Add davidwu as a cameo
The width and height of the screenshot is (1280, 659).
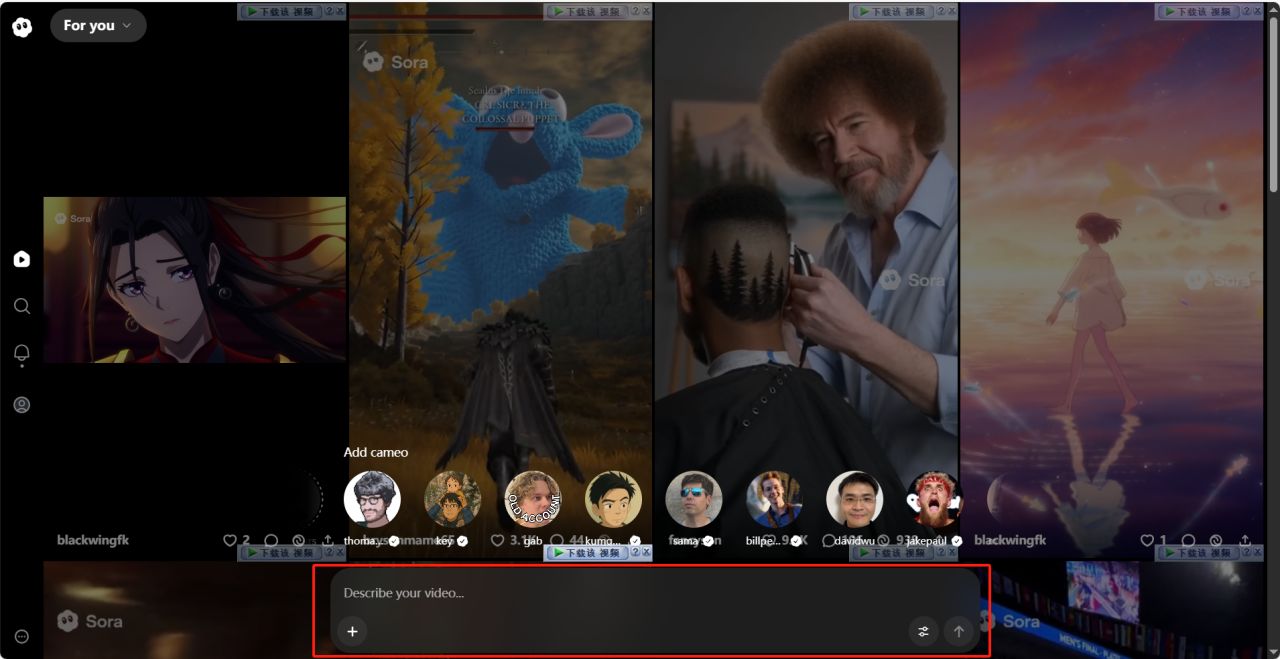(x=855, y=499)
